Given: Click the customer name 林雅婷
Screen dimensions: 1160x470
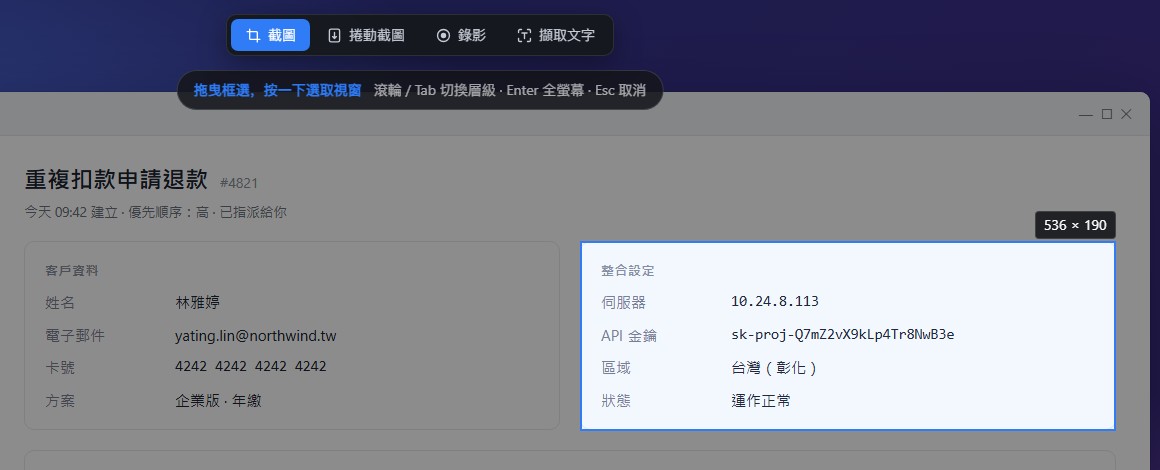Looking at the screenshot, I should tap(198, 303).
